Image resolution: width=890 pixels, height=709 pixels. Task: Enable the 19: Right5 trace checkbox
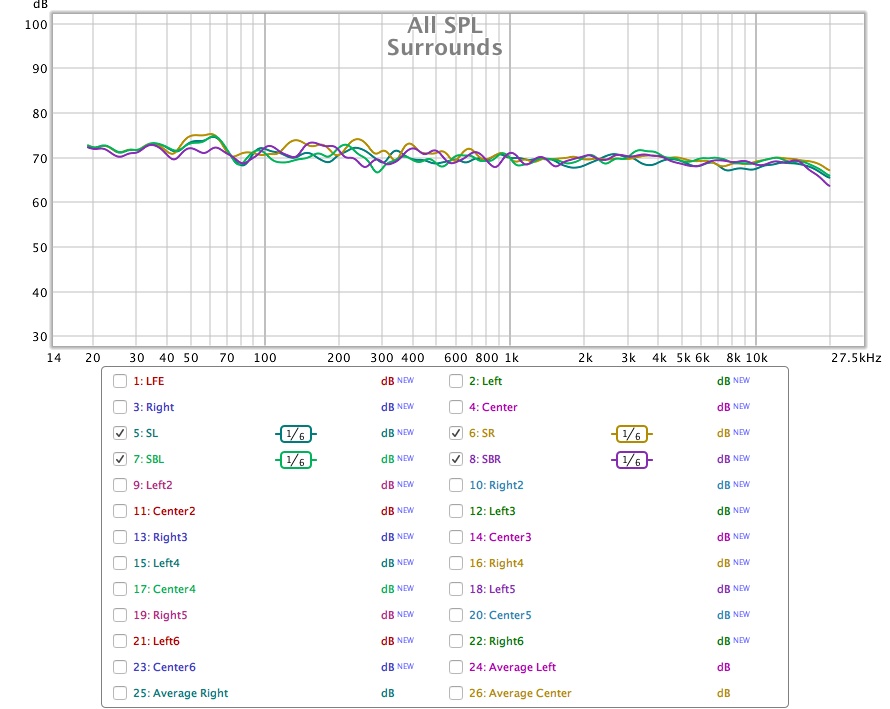coord(120,615)
